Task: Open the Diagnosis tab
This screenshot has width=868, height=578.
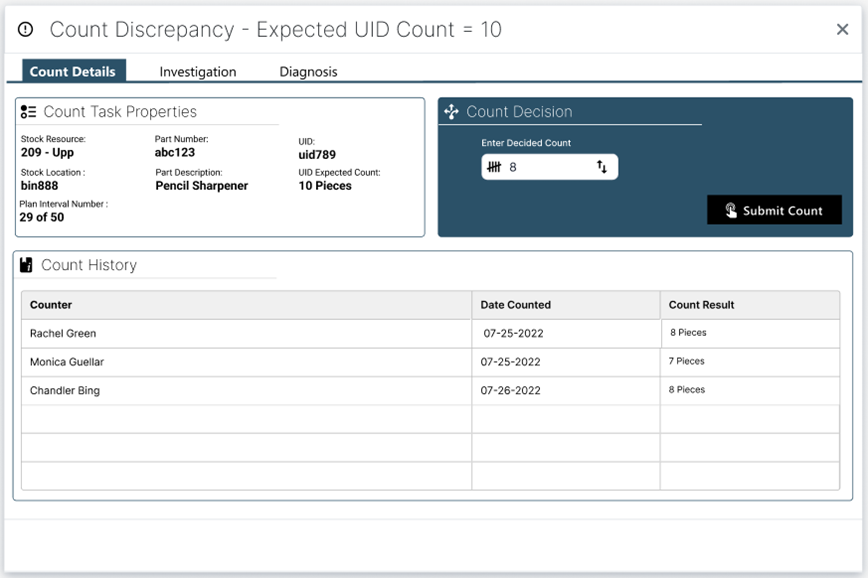Action: point(308,72)
